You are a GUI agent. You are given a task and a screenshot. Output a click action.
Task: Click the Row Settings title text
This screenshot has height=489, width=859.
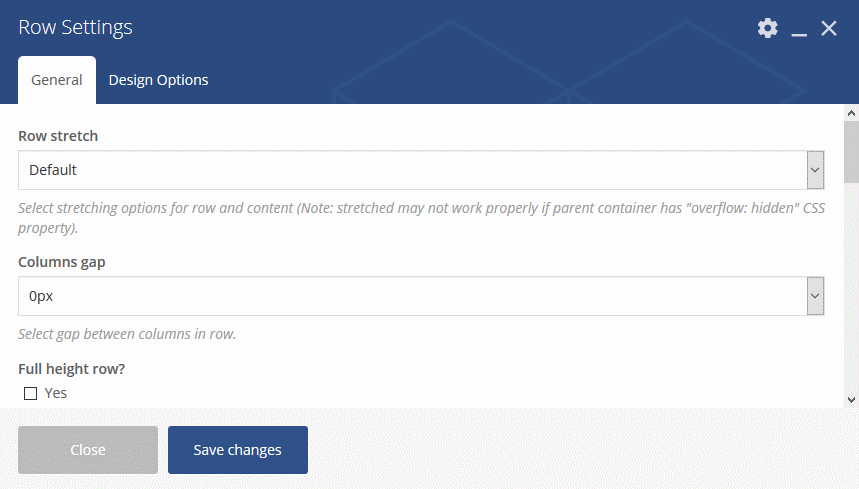click(76, 28)
